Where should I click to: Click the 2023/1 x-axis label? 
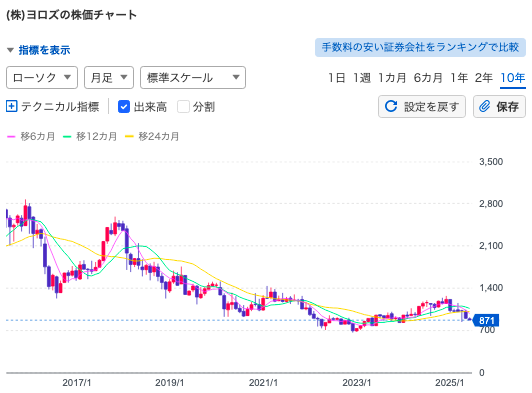(x=356, y=383)
